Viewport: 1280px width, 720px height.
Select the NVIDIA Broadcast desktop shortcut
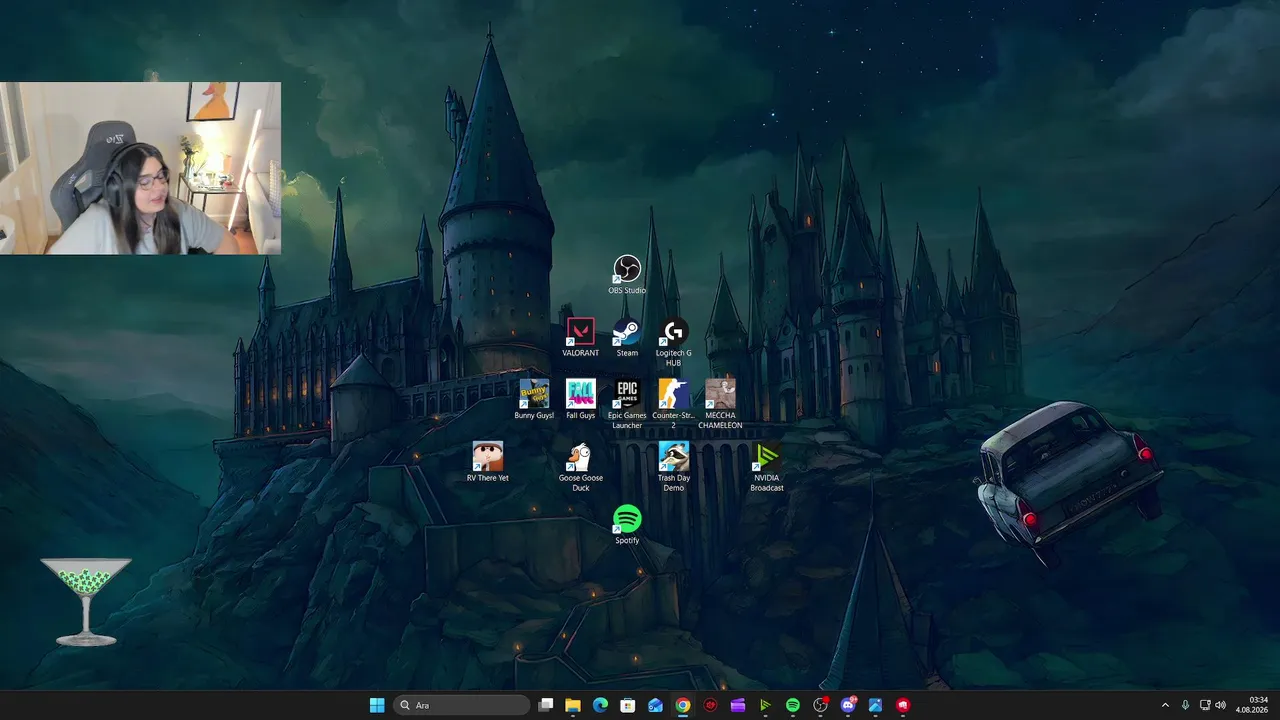[x=767, y=467]
